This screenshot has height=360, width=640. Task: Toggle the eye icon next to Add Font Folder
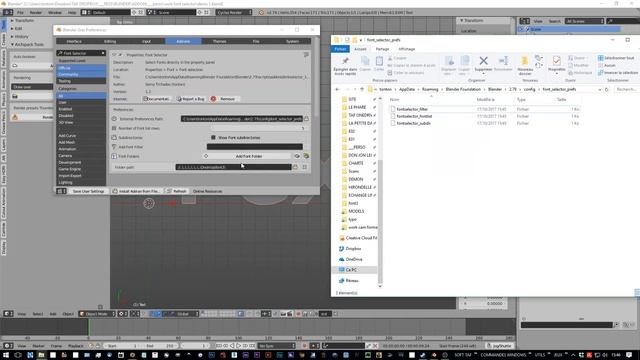tap(297, 156)
